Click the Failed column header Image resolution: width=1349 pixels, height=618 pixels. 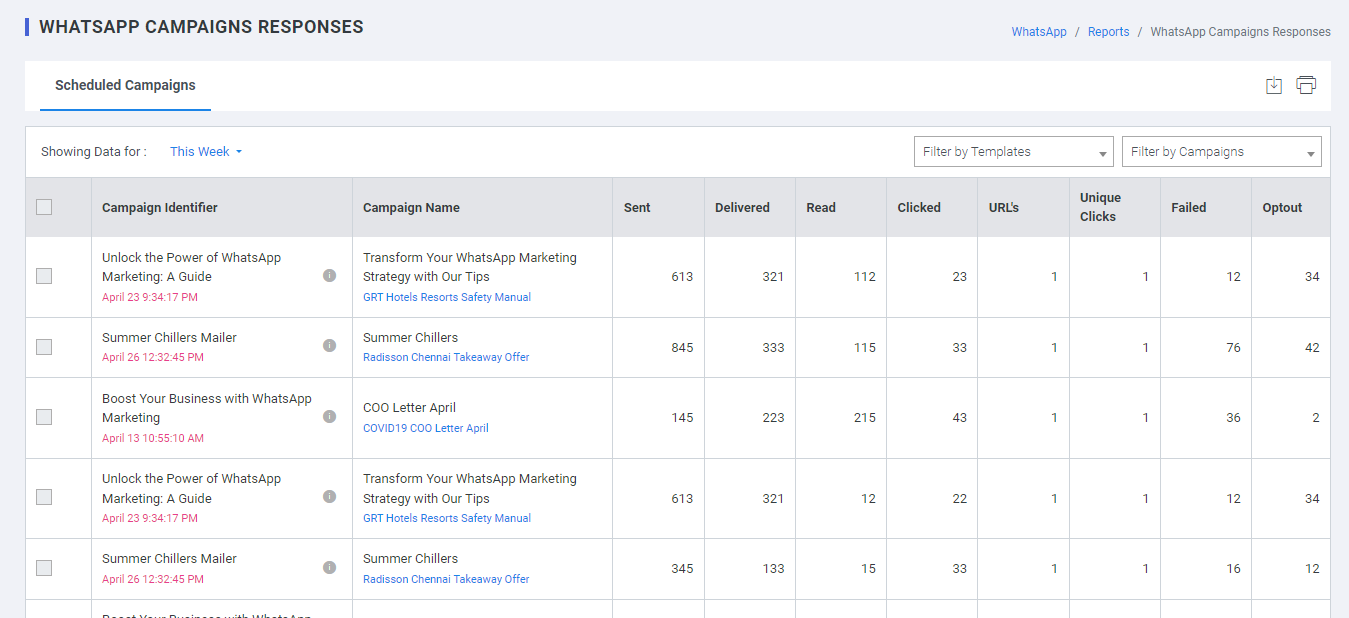pyautogui.click(x=1189, y=208)
